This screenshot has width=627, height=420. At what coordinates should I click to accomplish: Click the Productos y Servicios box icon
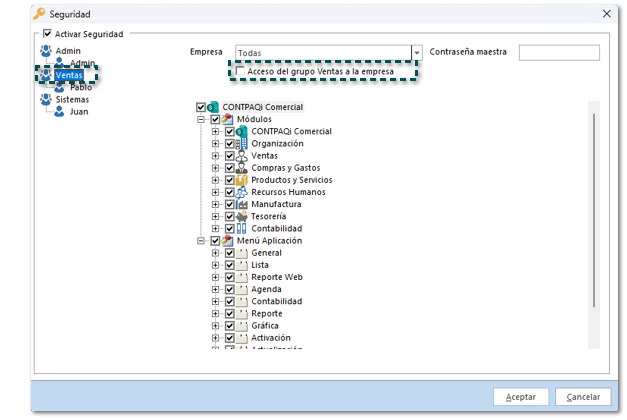tap(242, 180)
